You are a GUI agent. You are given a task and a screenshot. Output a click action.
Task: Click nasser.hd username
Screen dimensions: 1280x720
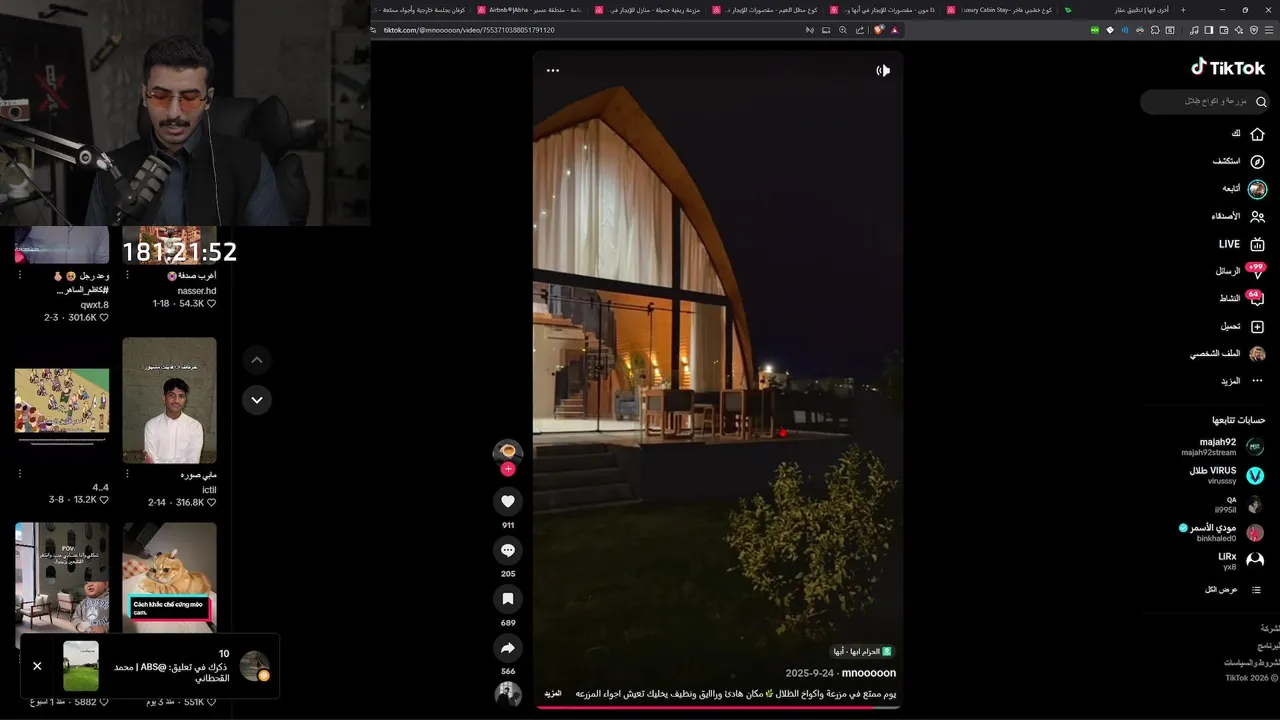[197, 291]
